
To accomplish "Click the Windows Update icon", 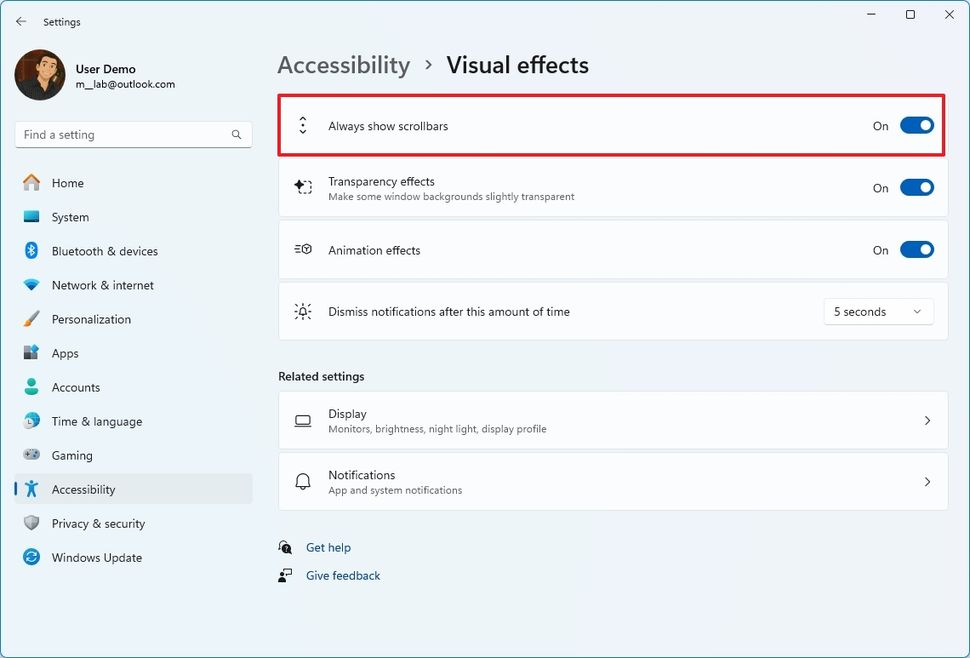I will pyautogui.click(x=30, y=557).
